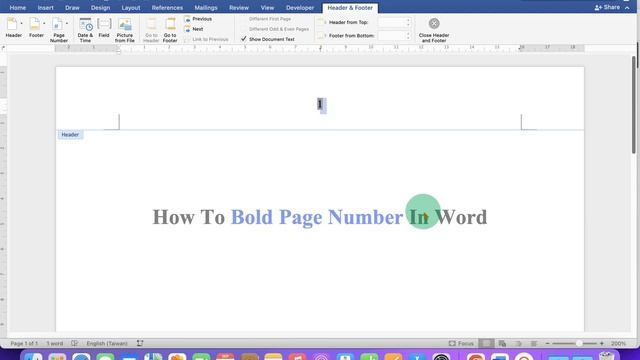Image resolution: width=640 pixels, height=360 pixels.
Task: Switch to Outline view icon
Action: coord(518,344)
